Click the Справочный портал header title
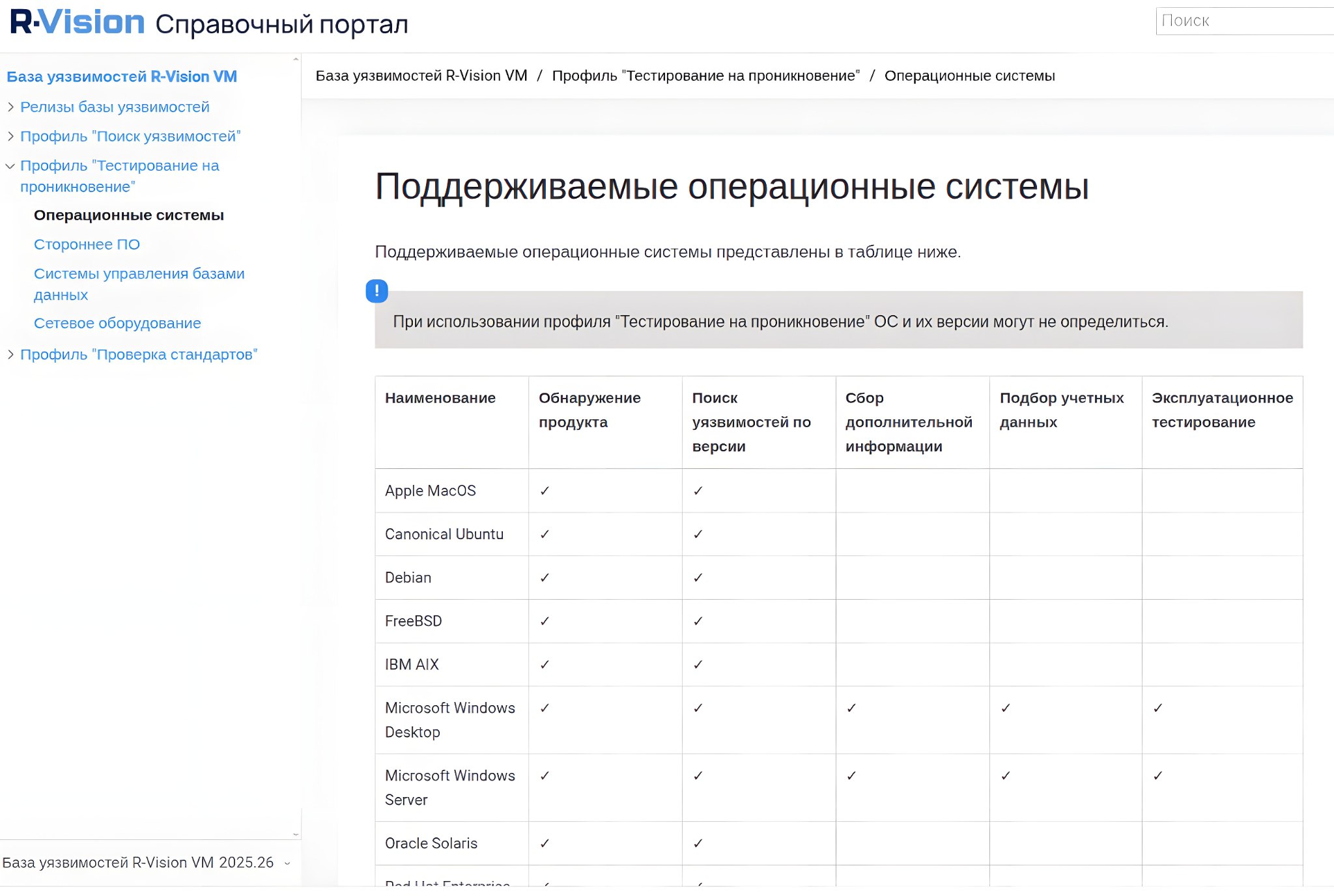1334x896 pixels. point(282,24)
